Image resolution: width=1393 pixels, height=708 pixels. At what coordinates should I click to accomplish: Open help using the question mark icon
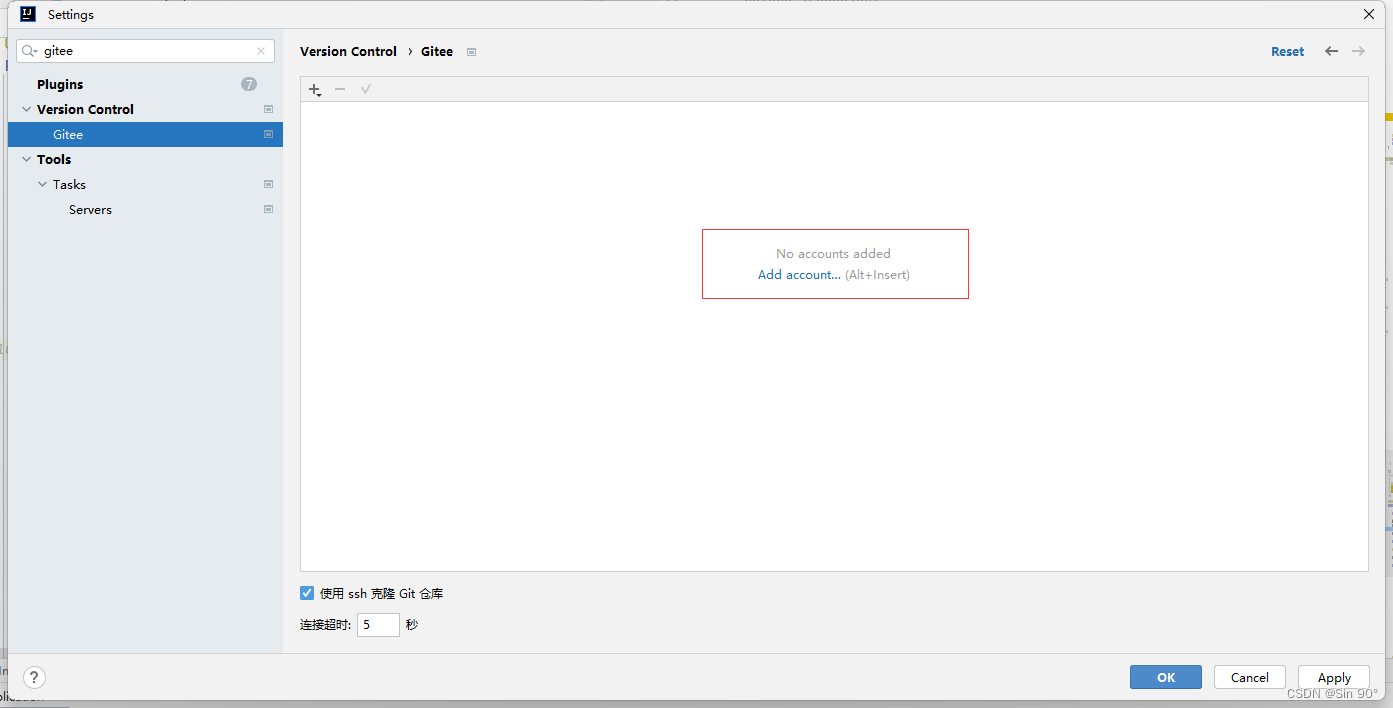coord(33,677)
